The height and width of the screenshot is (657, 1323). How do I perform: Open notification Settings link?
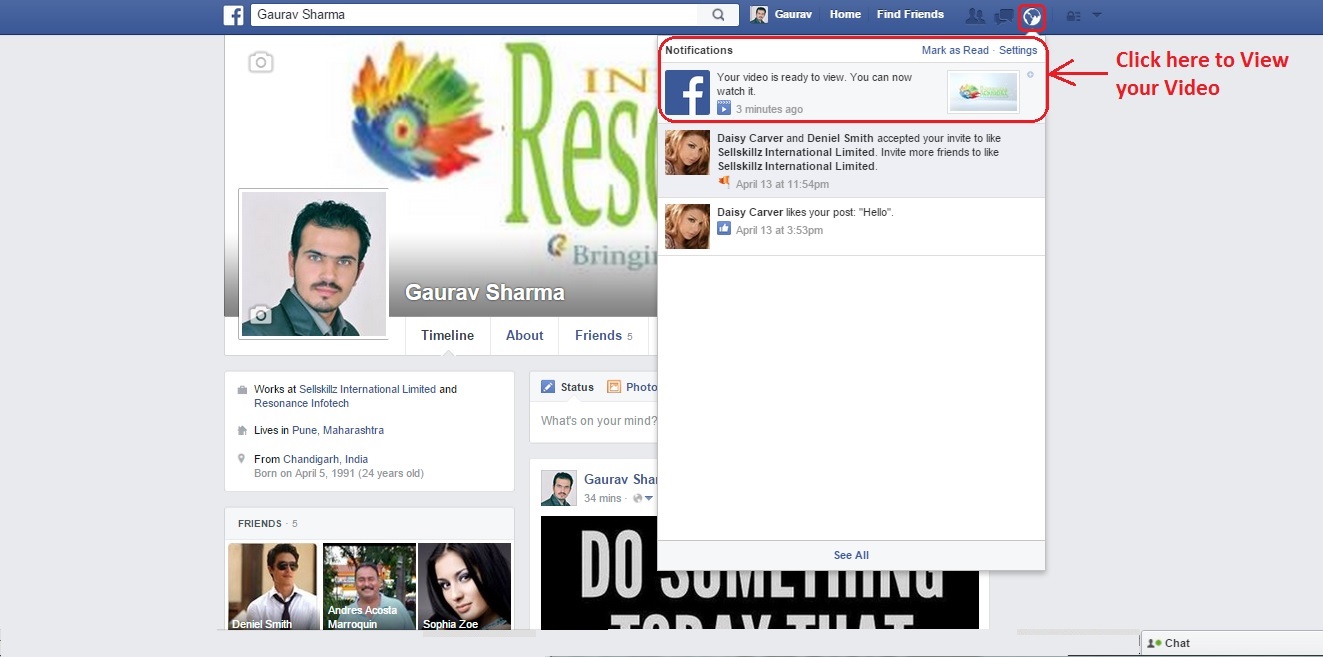(1018, 50)
